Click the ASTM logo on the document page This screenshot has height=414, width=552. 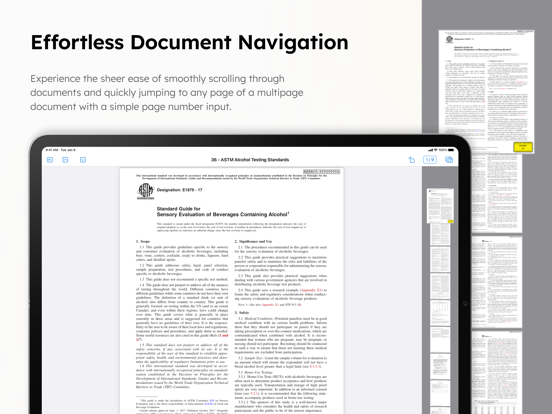pos(145,191)
